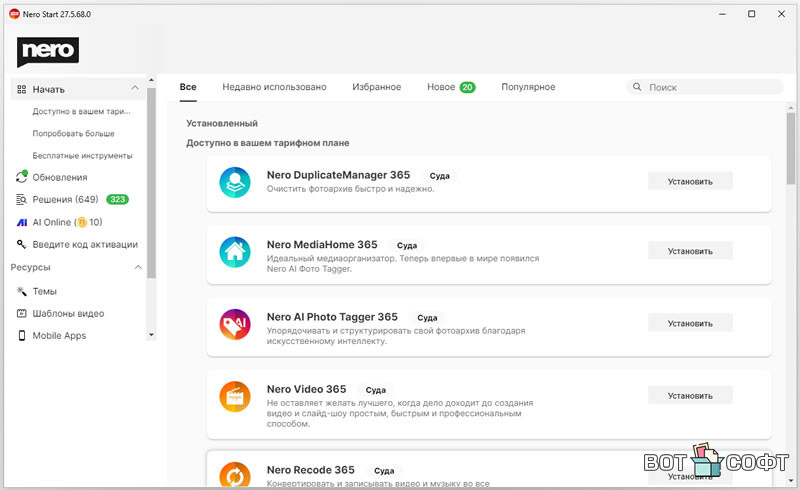Viewport: 800px width, 490px height.
Task: Click the search magnifier icon
Action: (x=637, y=87)
